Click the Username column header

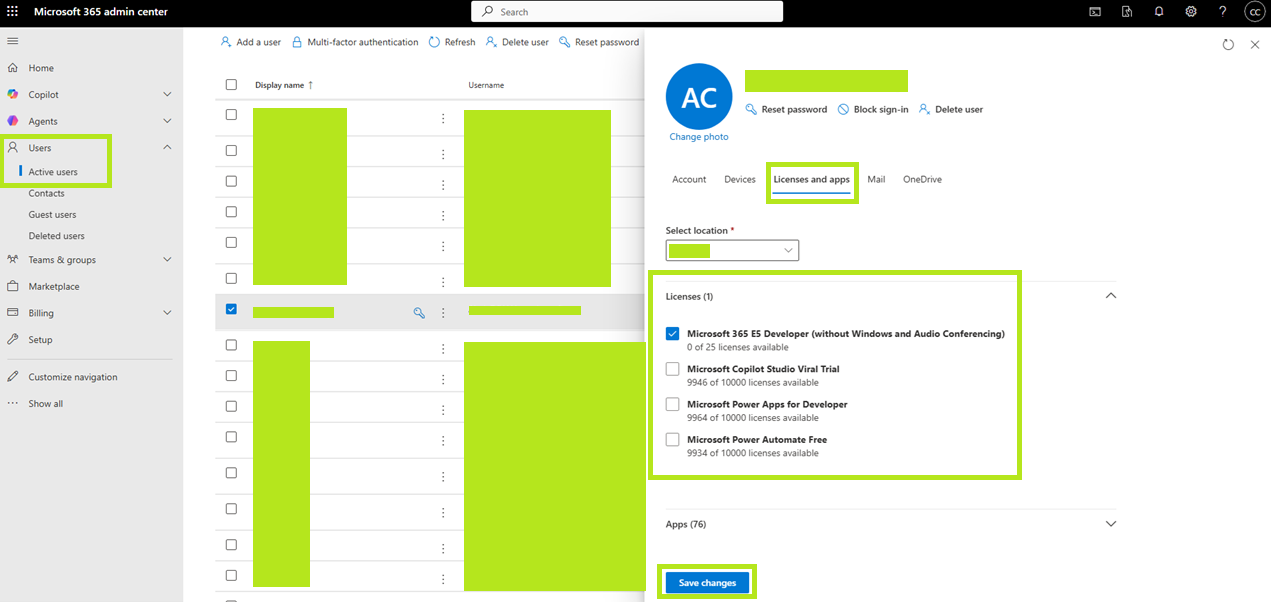coord(486,85)
